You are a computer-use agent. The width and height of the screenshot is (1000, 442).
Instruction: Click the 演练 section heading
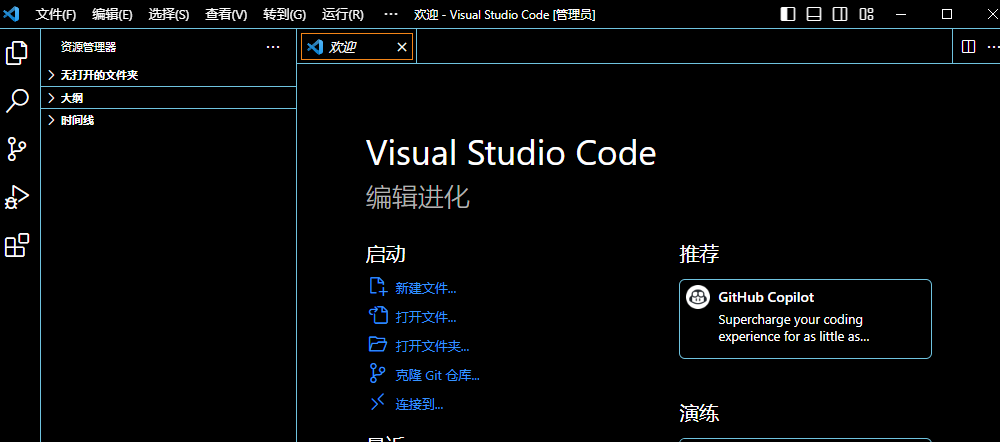coord(700,414)
